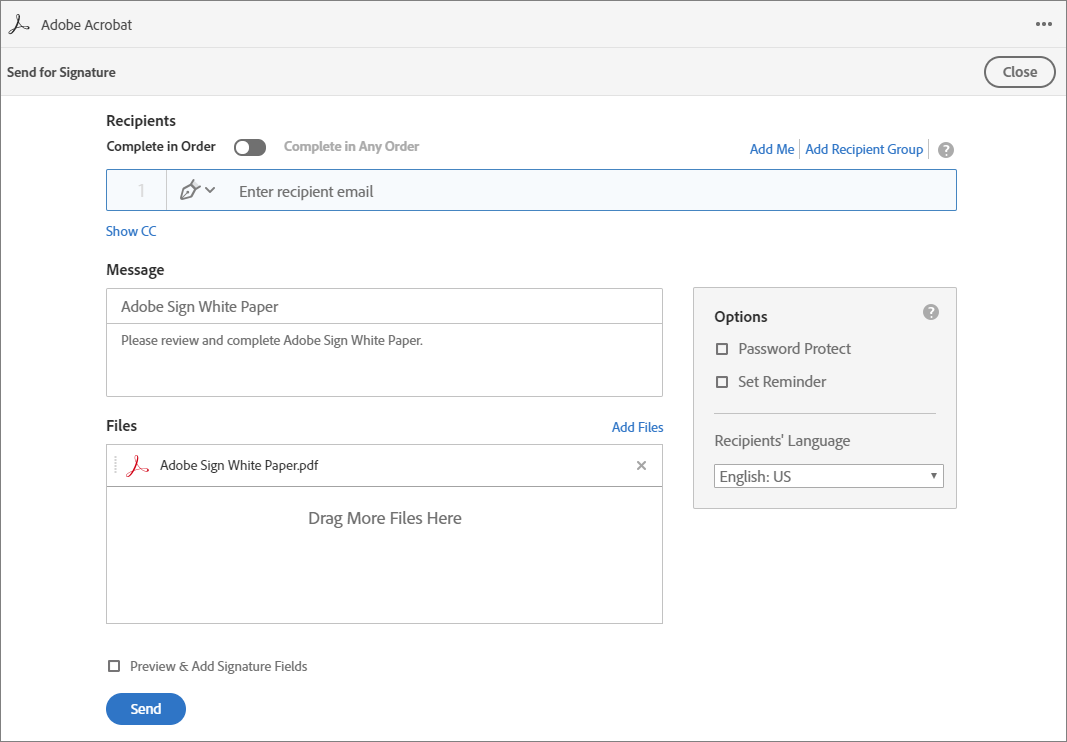Click the Options help question mark icon
The height and width of the screenshot is (742, 1067).
931,312
